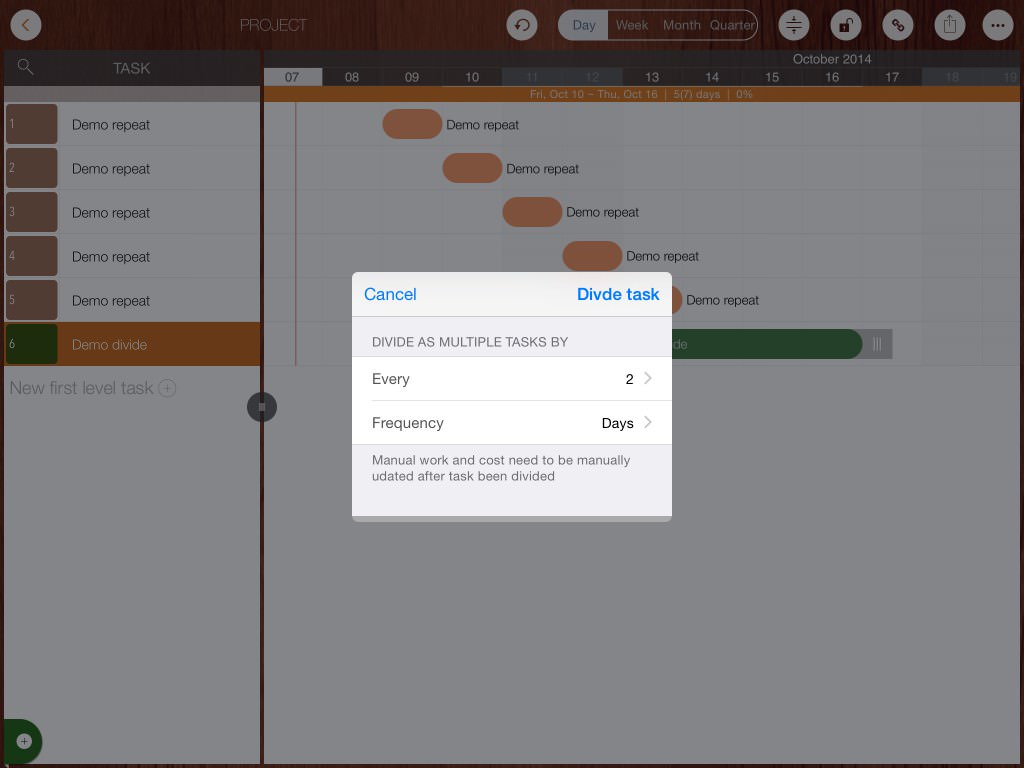Screen dimensions: 1024x768
Task: Switch timeline to Week view
Action: coord(631,25)
